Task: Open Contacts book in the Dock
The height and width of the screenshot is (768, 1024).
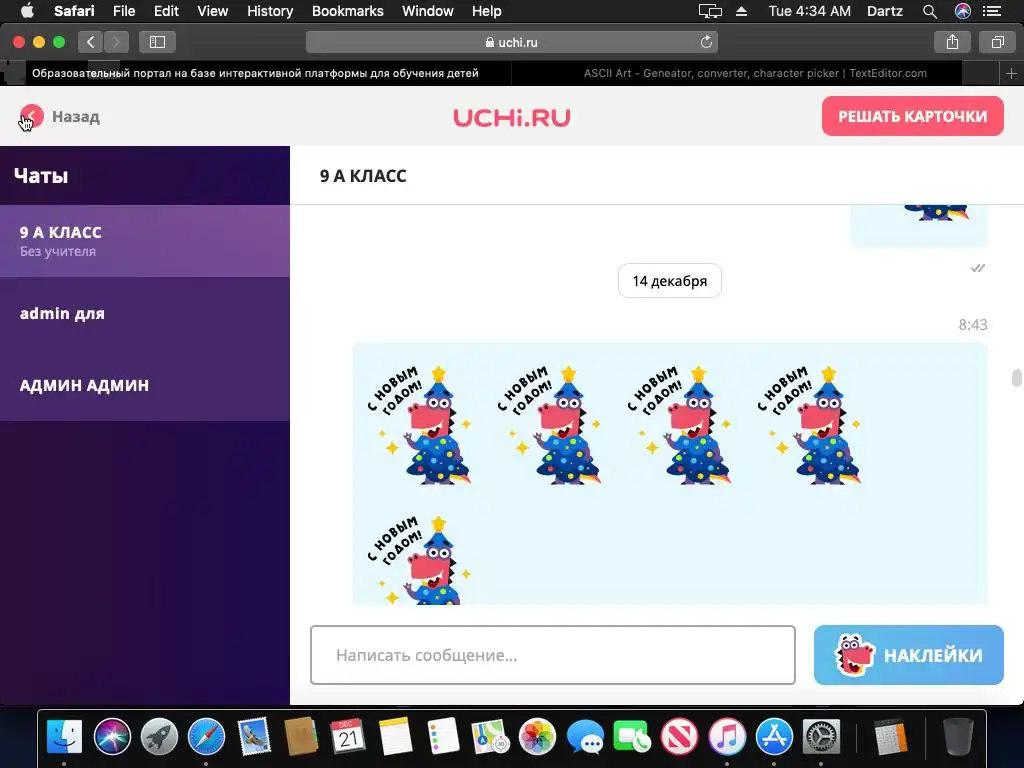Action: 301,737
